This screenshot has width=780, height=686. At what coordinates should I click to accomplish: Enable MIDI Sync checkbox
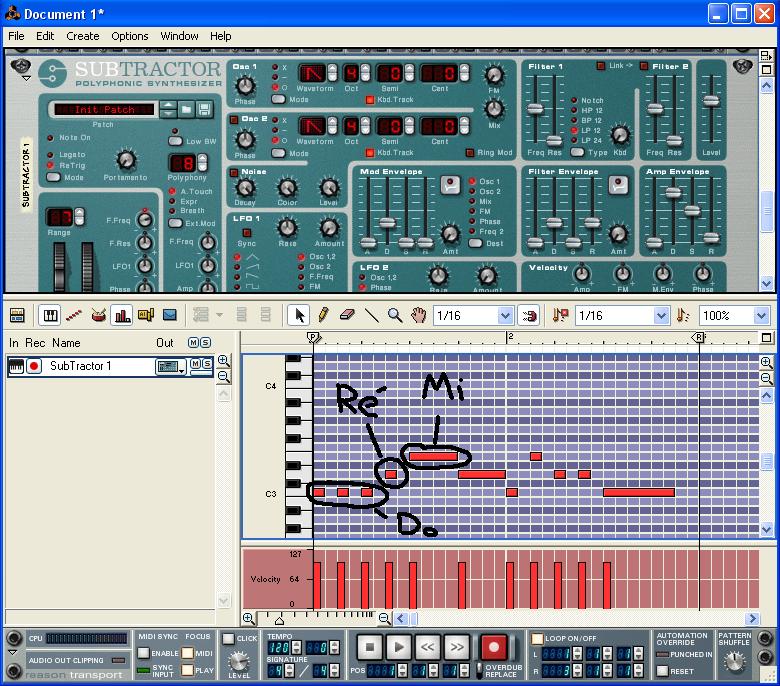(143, 653)
